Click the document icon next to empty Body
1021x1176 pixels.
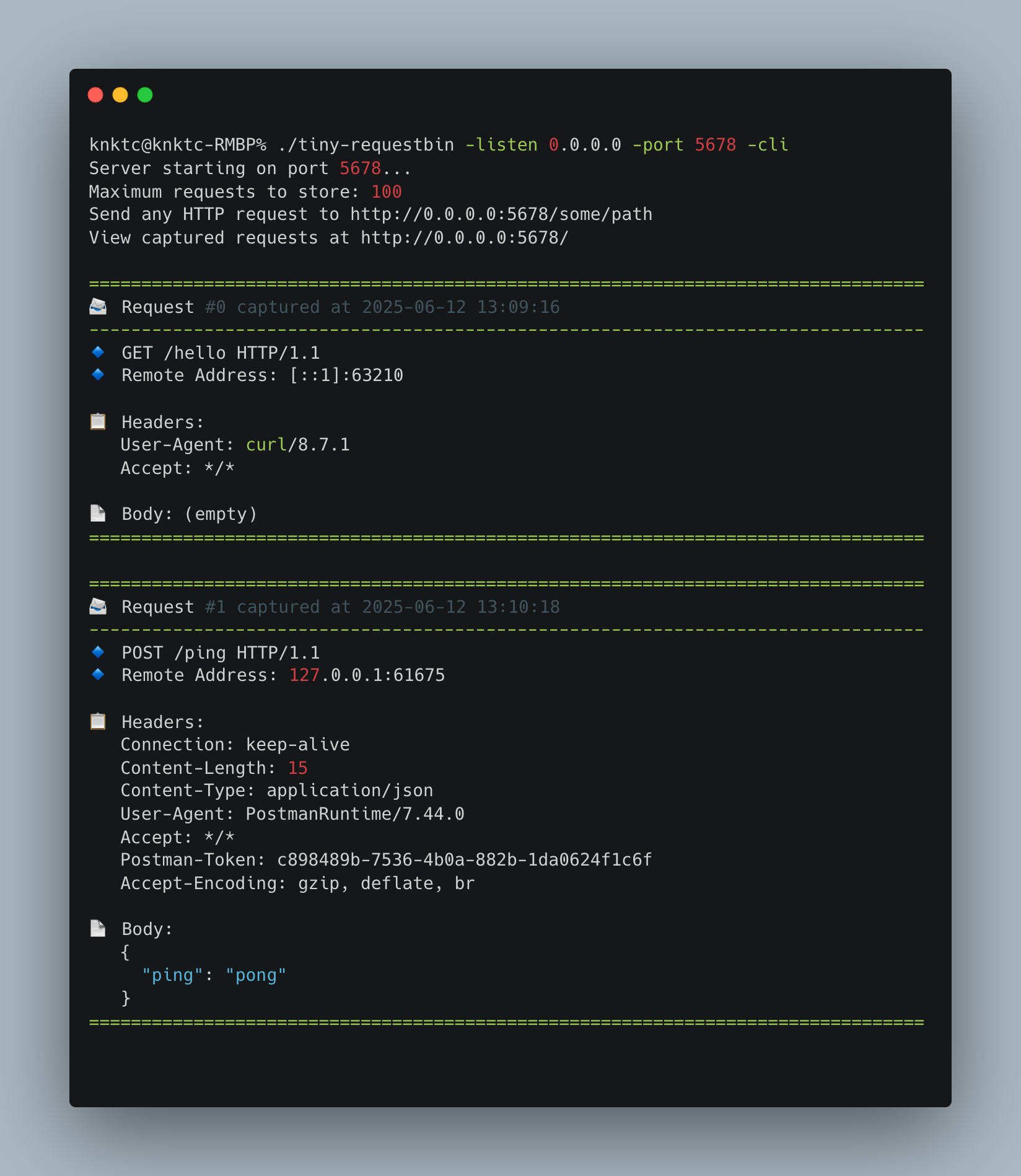pos(98,512)
